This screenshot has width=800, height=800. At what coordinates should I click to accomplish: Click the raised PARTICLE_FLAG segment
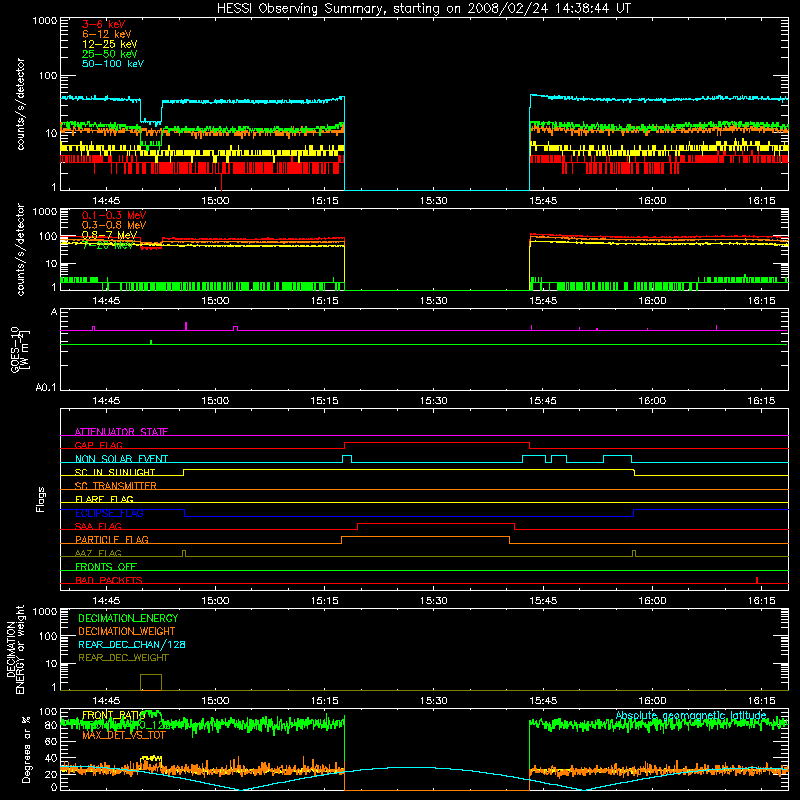(425, 537)
